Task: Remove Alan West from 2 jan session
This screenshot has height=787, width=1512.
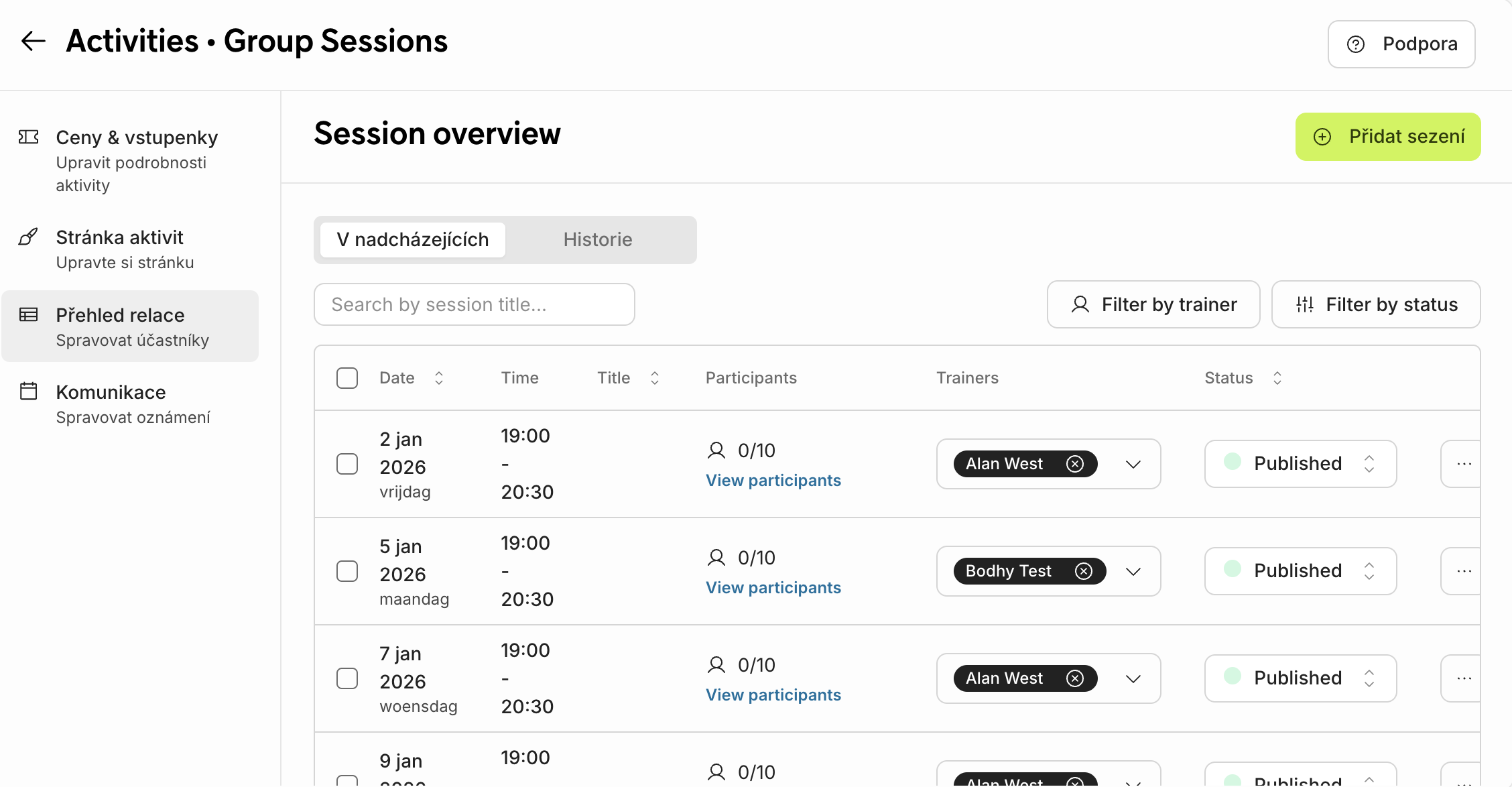Action: pos(1075,464)
